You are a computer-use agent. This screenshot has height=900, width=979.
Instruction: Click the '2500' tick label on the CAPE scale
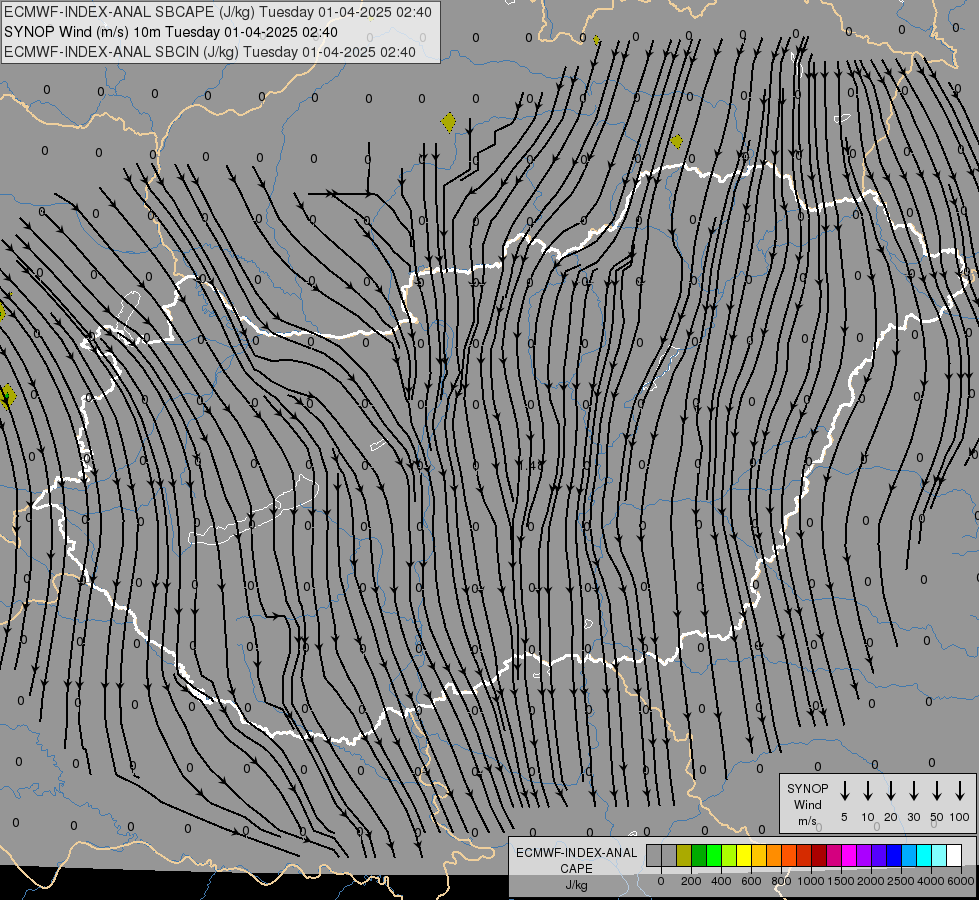pos(901,881)
